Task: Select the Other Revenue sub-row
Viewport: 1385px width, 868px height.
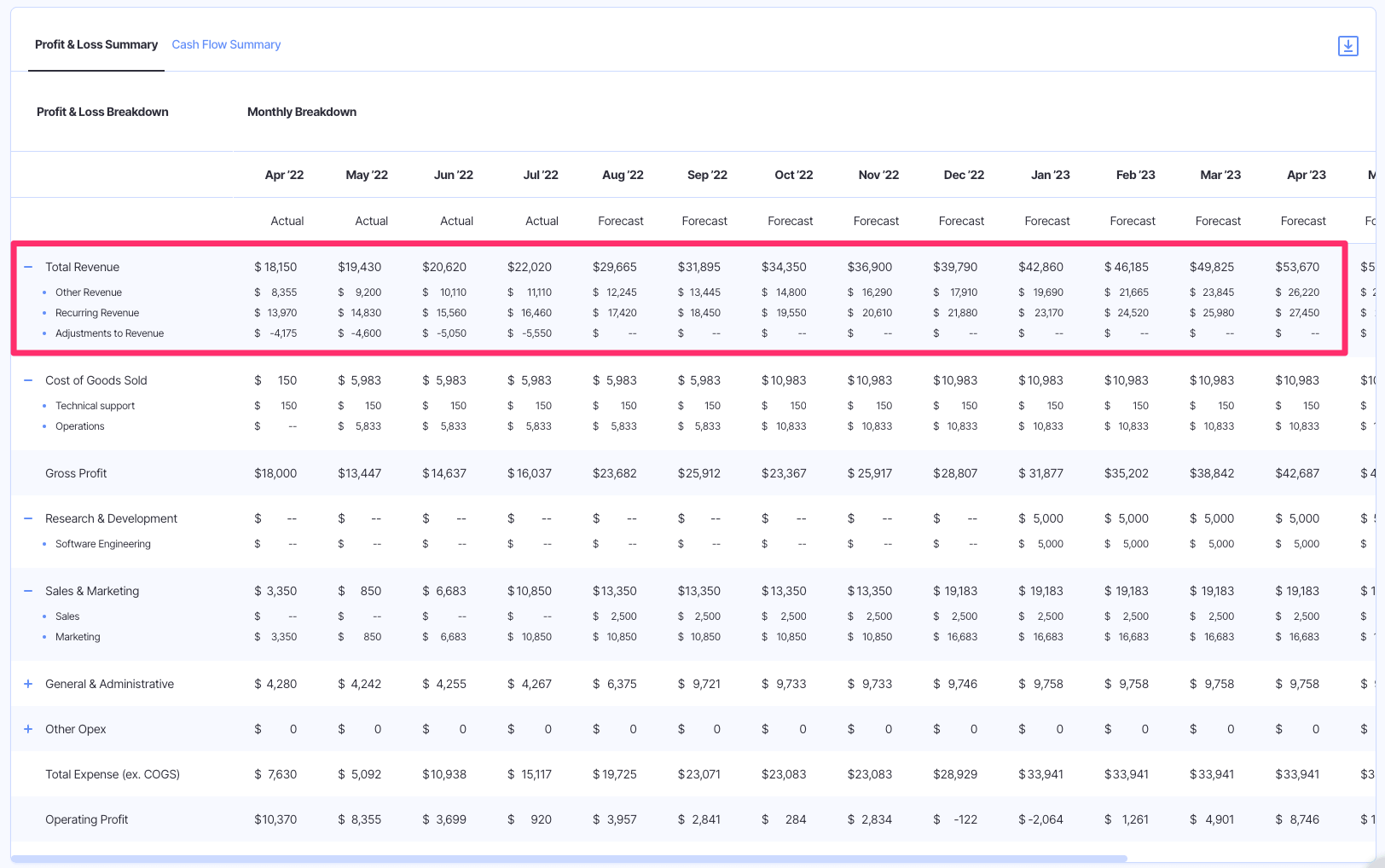Action: (89, 292)
